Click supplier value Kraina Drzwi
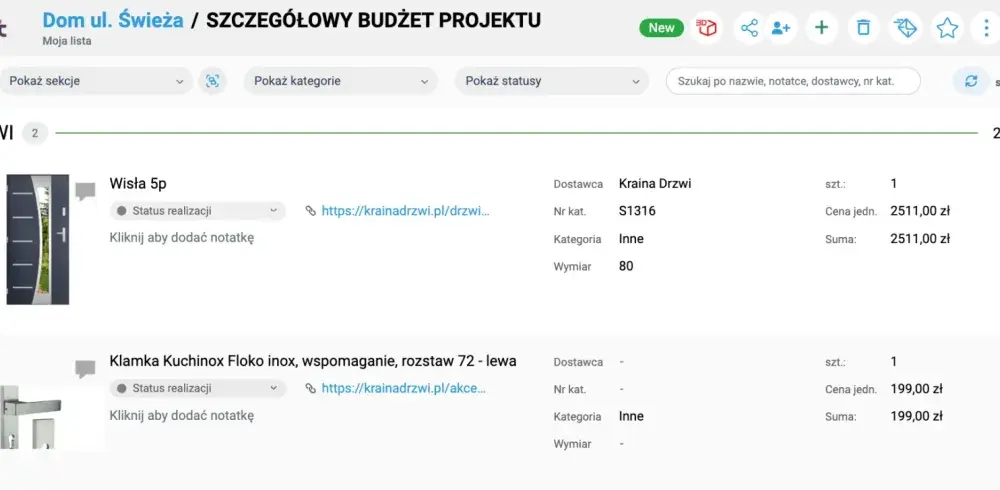Screen dimensions: 1000x490 (x=655, y=184)
